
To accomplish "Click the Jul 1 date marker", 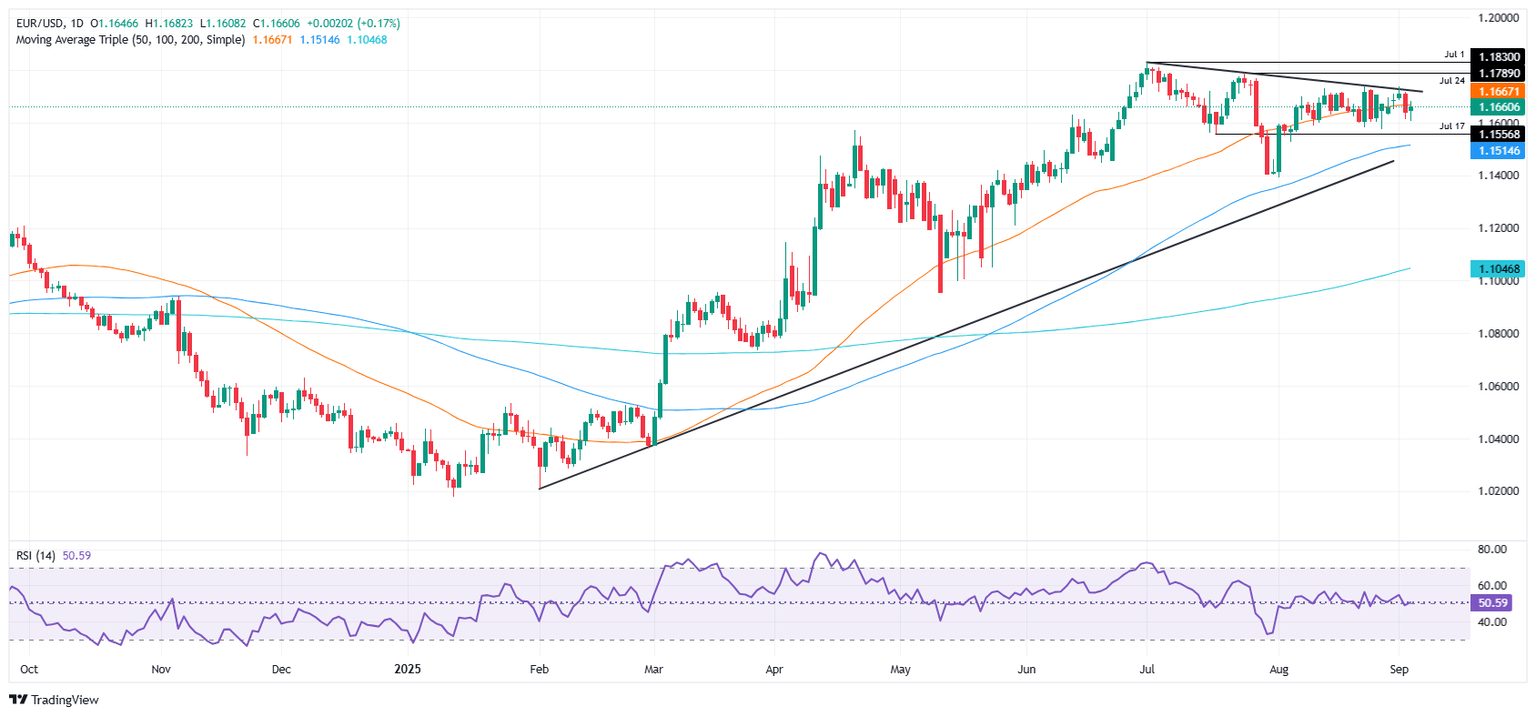I will 1455,52.
